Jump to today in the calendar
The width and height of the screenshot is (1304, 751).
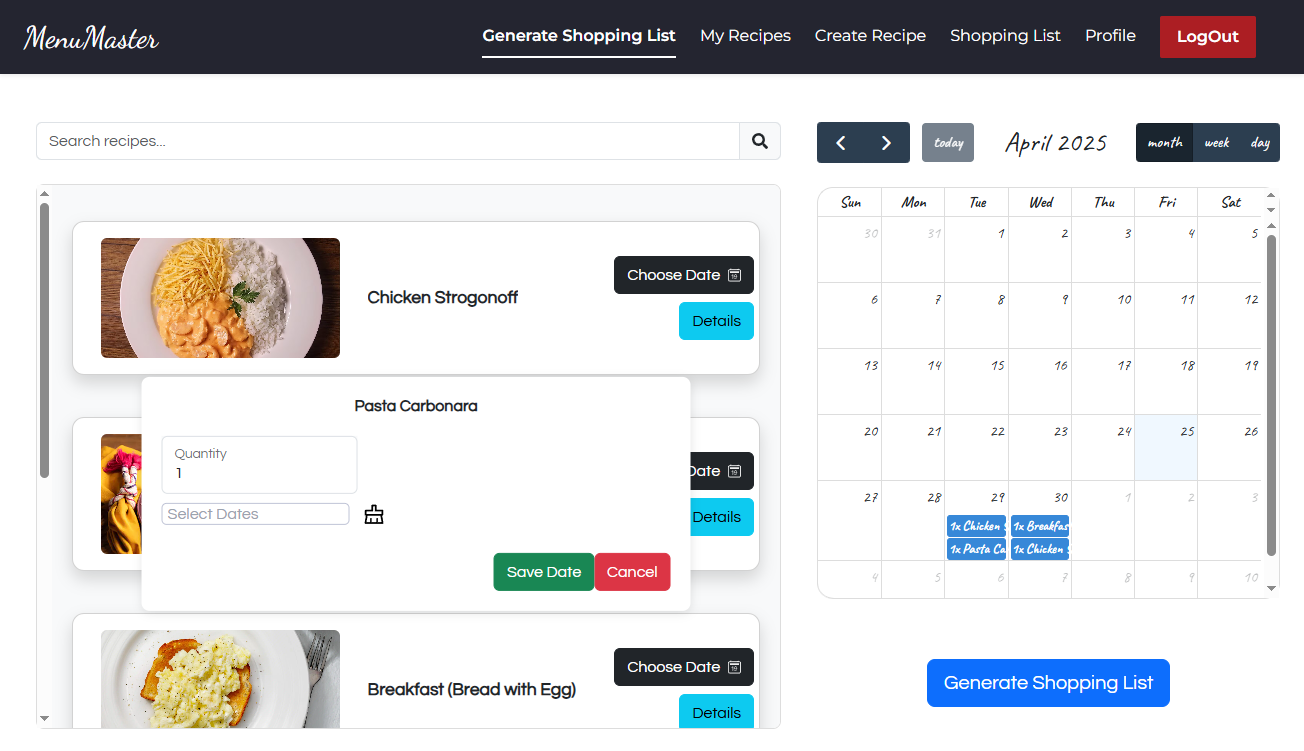(948, 143)
